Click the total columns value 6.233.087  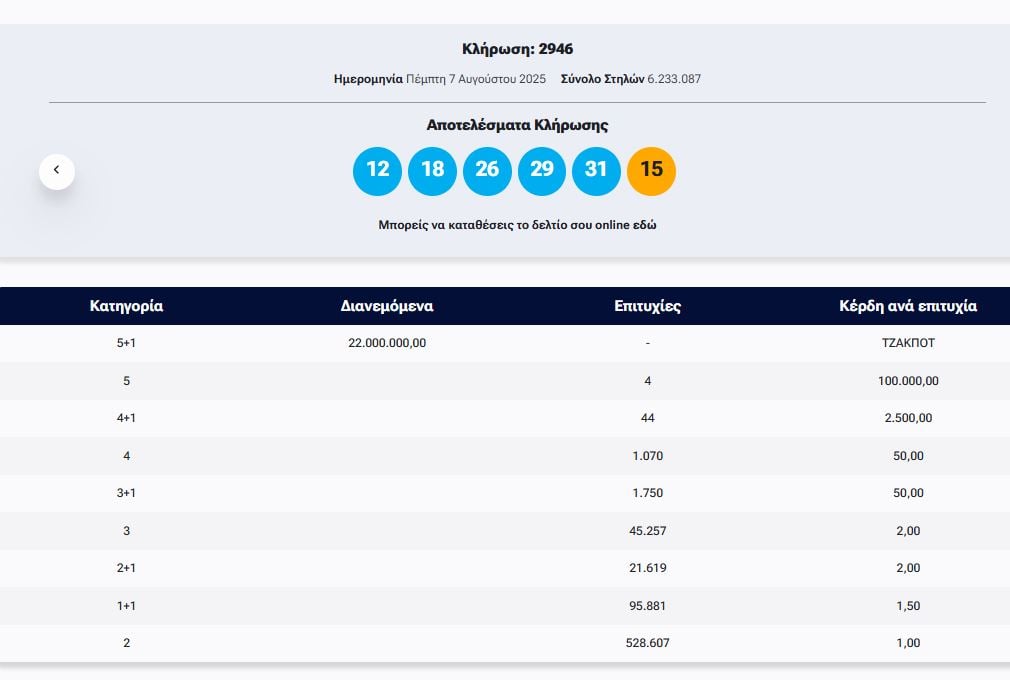pyautogui.click(x=674, y=79)
